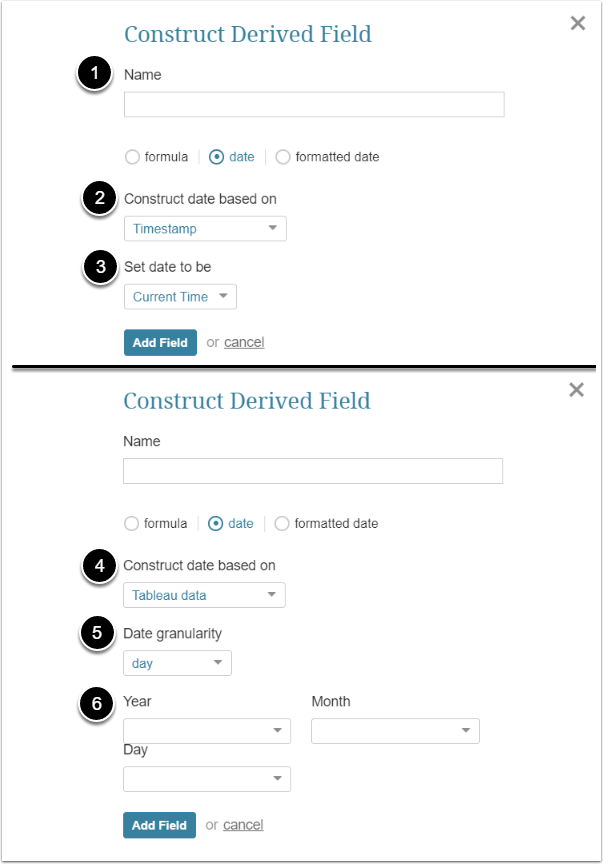
Task: Click cancel link in bottom dialog
Action: click(243, 825)
